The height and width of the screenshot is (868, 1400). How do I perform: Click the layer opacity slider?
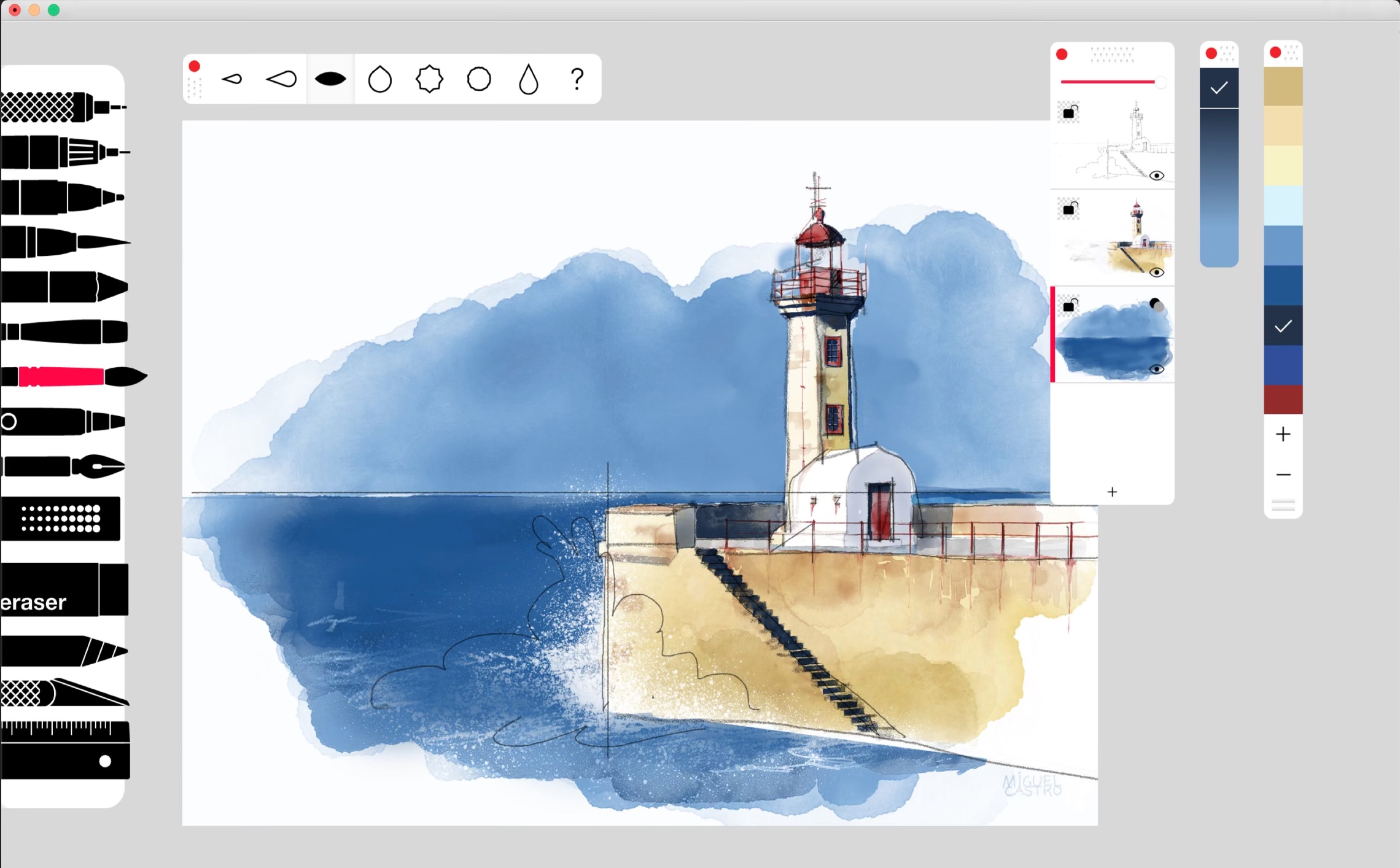(1111, 82)
